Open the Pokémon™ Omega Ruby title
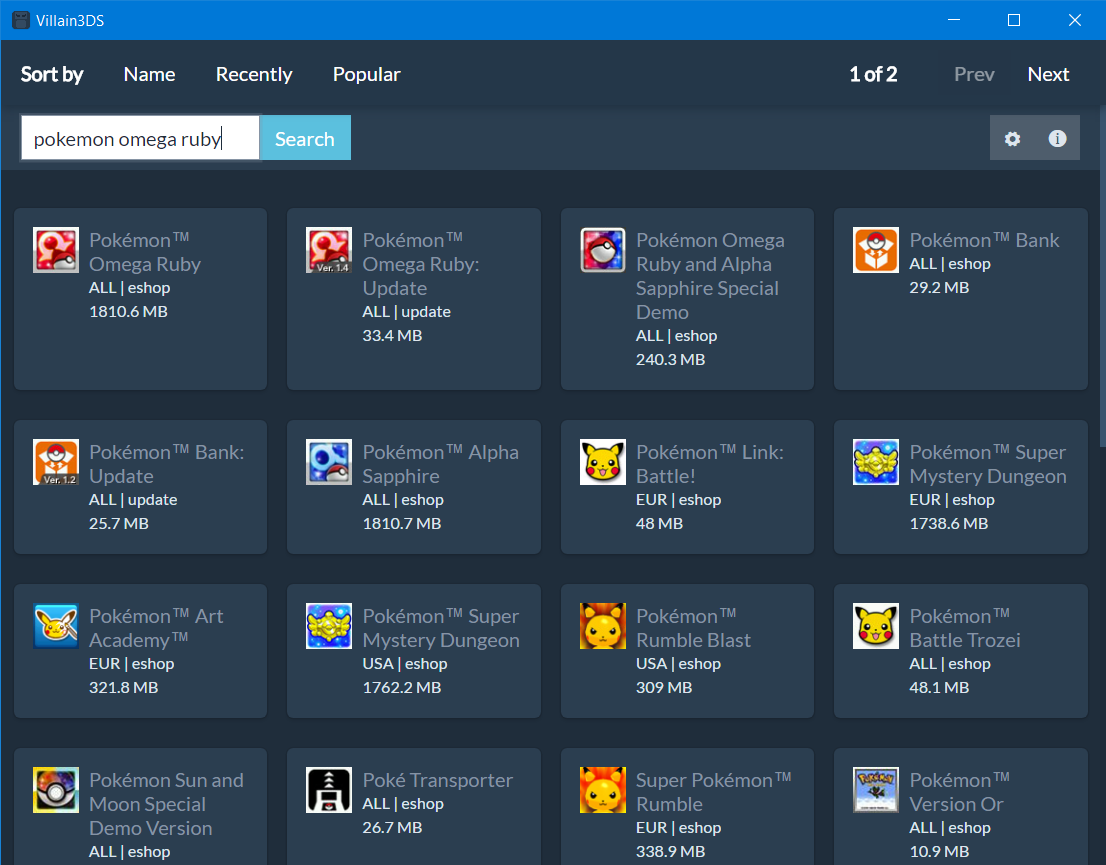The image size is (1106, 865). coord(145,252)
